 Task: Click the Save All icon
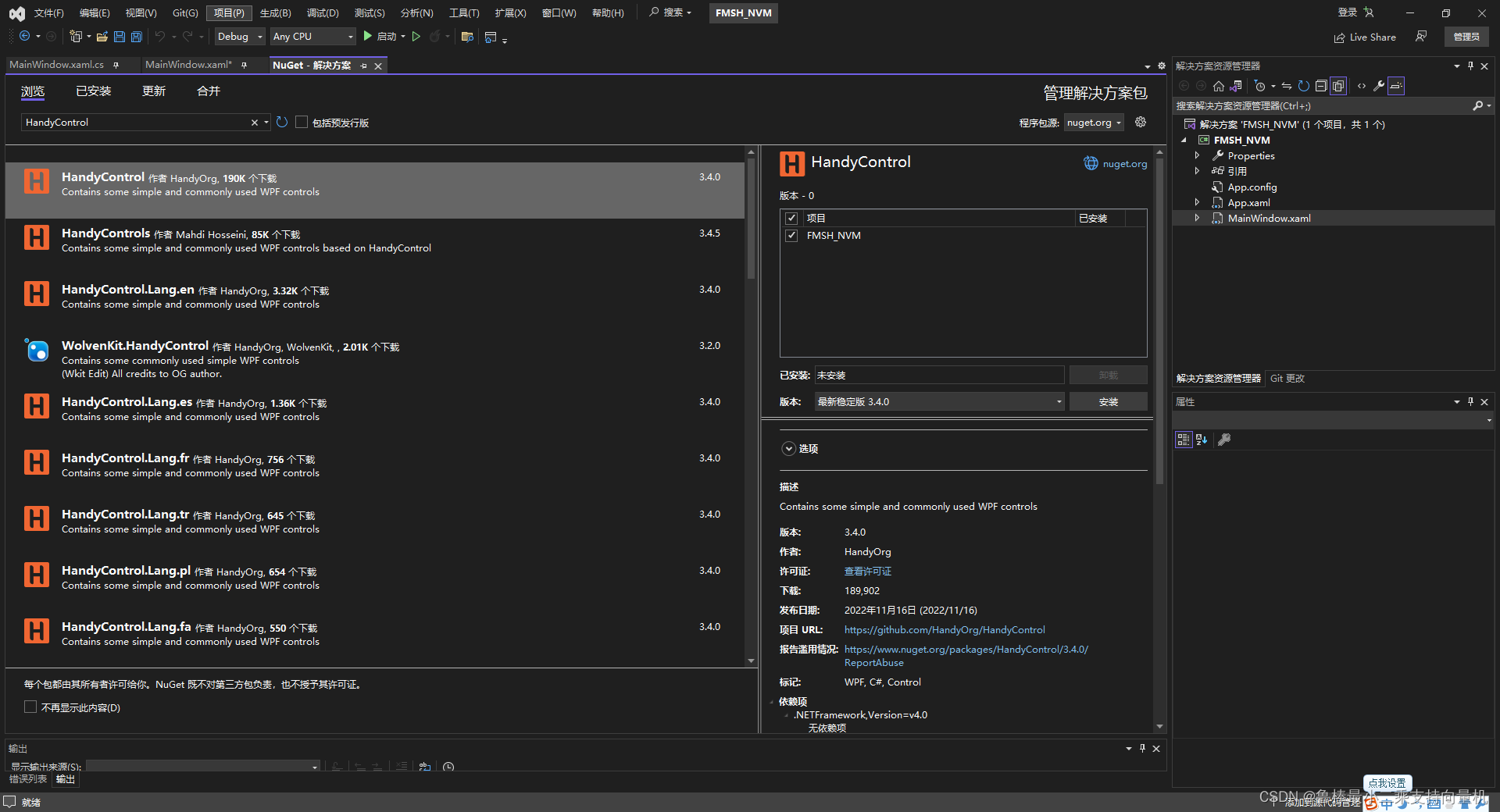click(x=136, y=36)
